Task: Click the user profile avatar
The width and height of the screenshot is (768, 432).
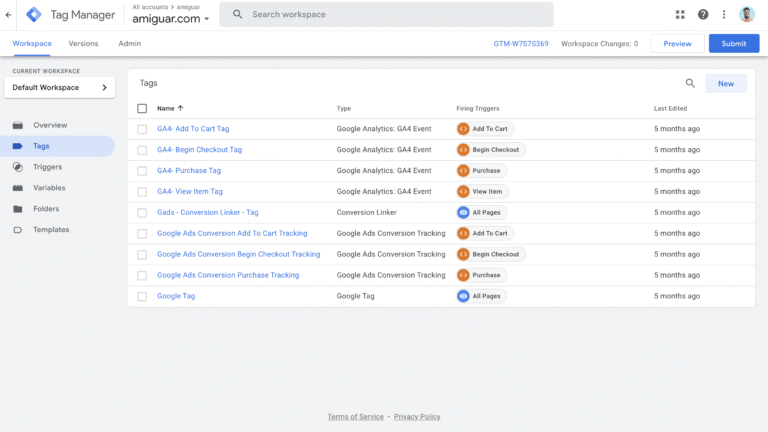Action: [747, 15]
